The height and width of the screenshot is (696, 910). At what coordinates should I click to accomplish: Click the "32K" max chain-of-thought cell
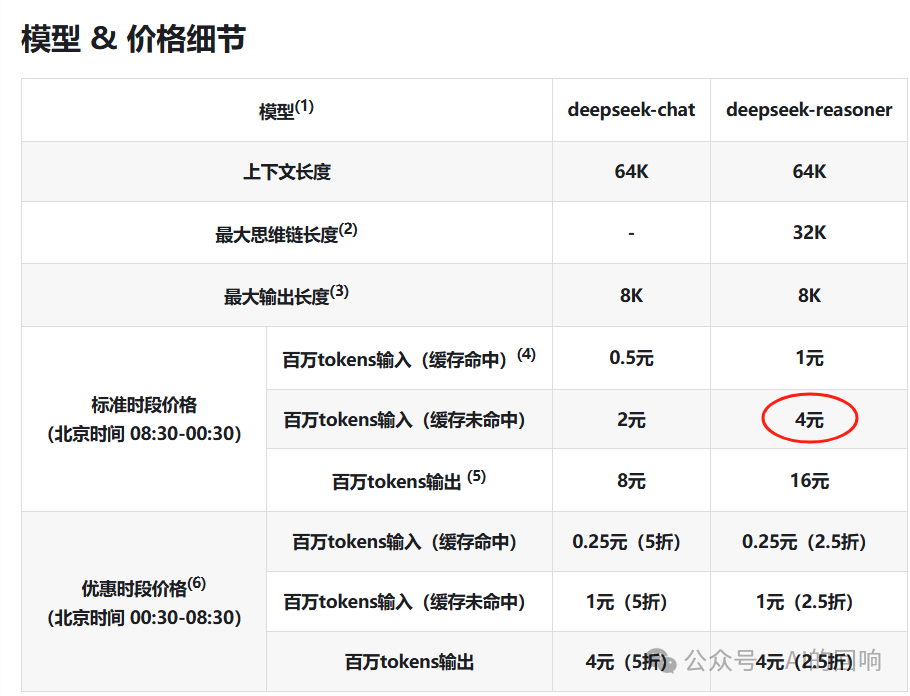point(809,233)
